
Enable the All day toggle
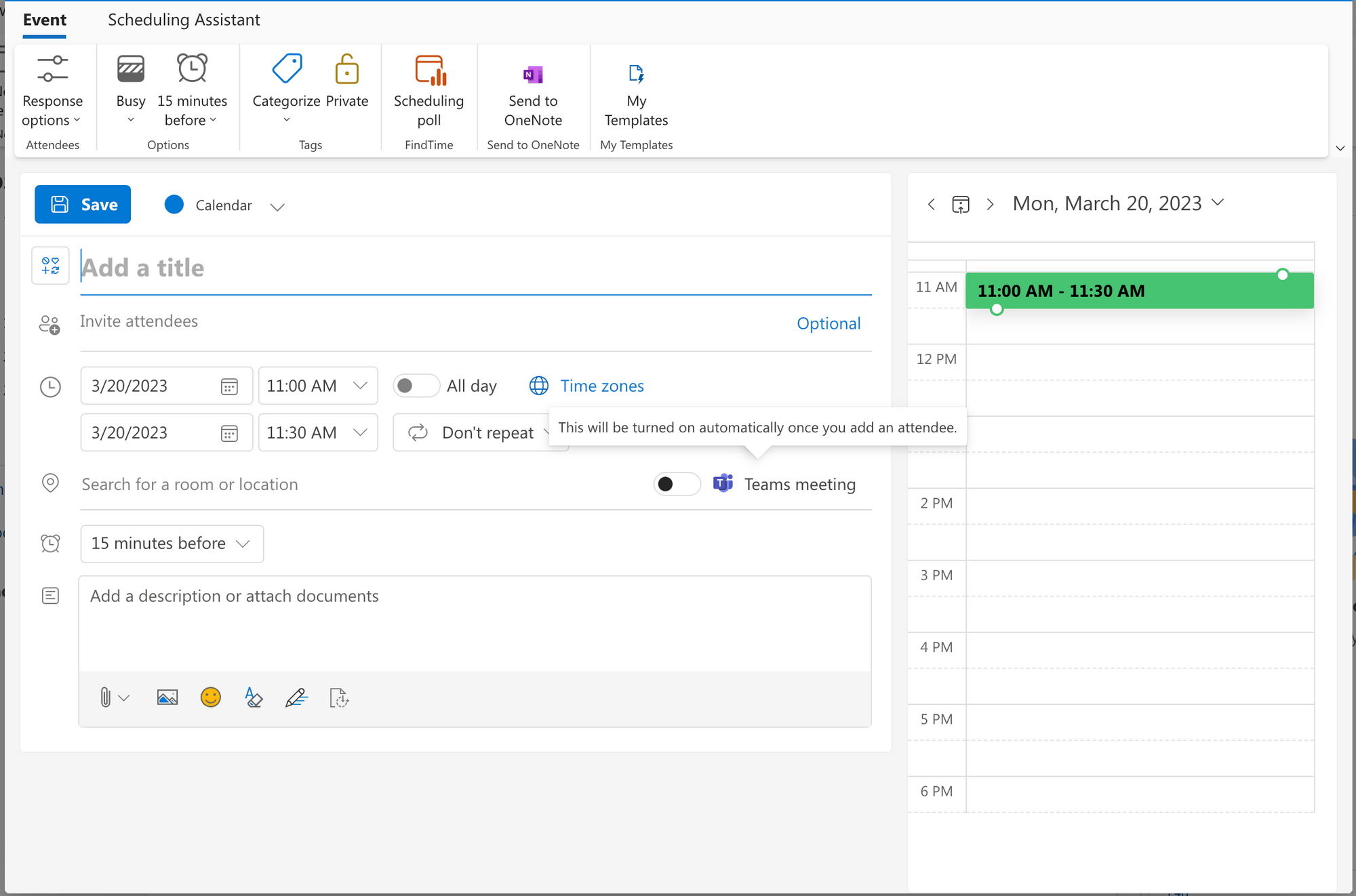coord(416,385)
